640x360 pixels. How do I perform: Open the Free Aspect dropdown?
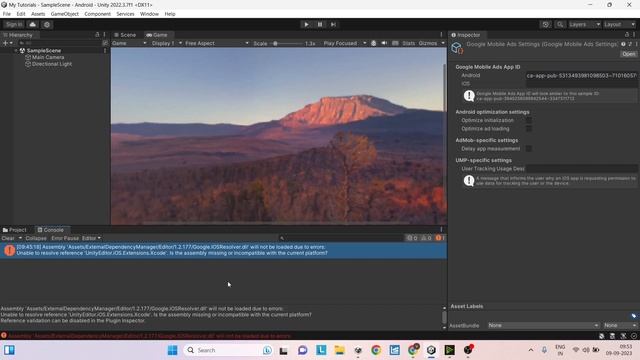tap(216, 43)
